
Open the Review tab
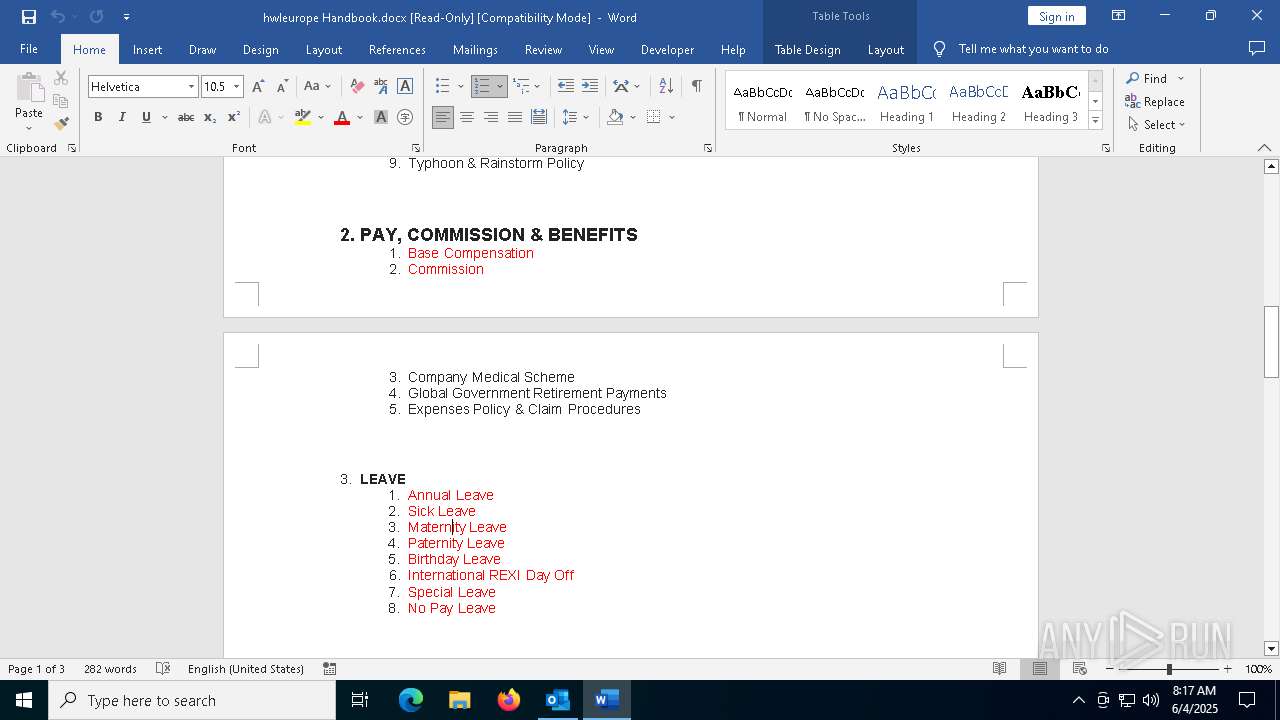click(543, 49)
